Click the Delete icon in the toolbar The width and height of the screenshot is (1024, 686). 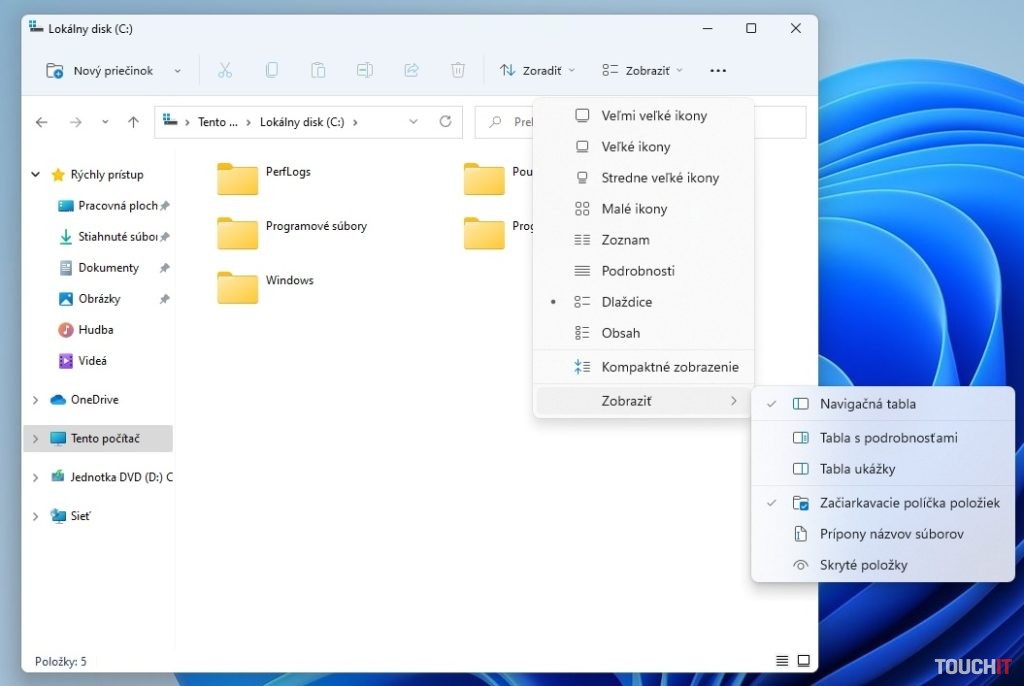click(x=458, y=70)
